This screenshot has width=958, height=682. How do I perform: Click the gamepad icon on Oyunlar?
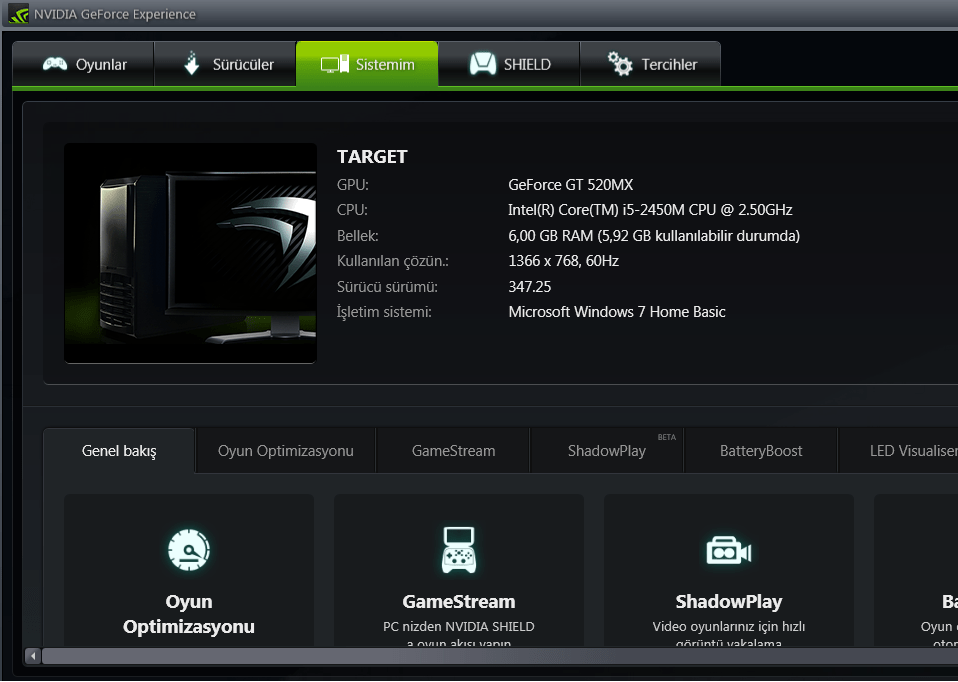coord(55,64)
